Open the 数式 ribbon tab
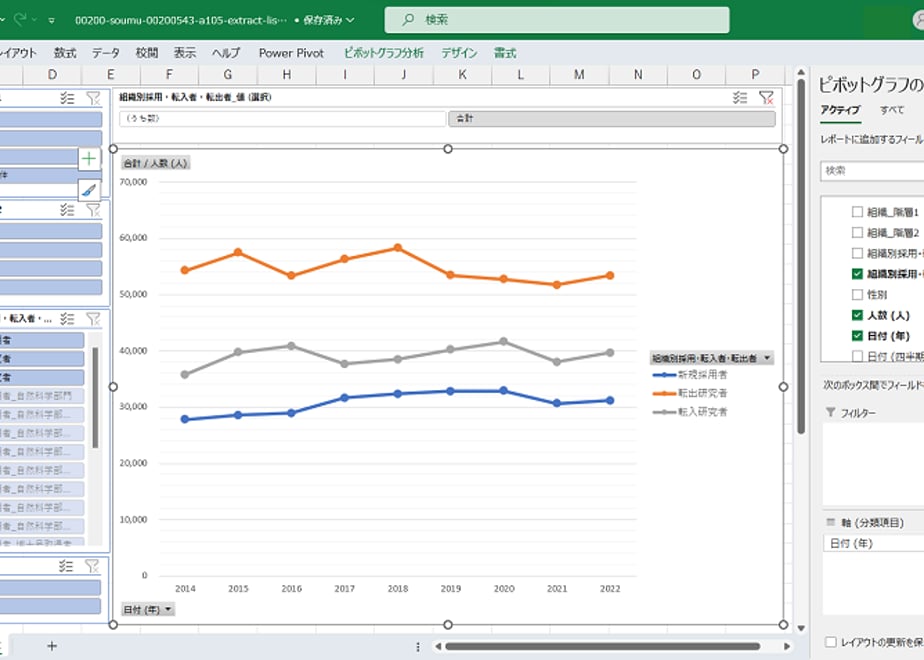 (x=65, y=53)
